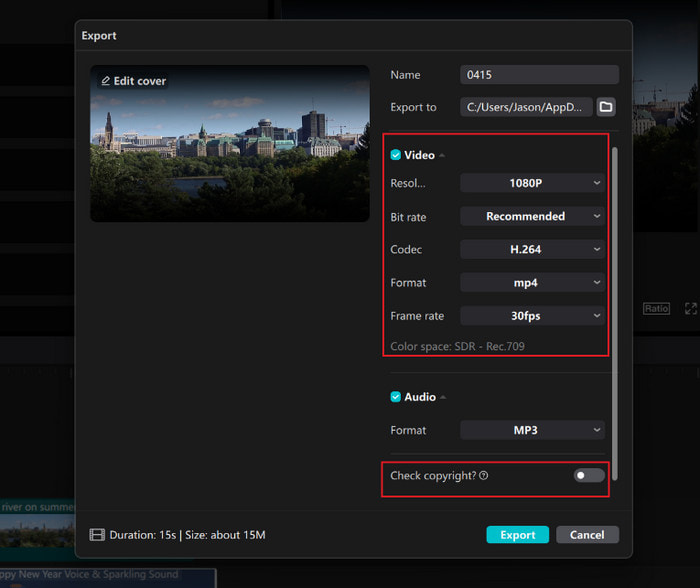Click the cover image thumbnail of the city

click(229, 143)
